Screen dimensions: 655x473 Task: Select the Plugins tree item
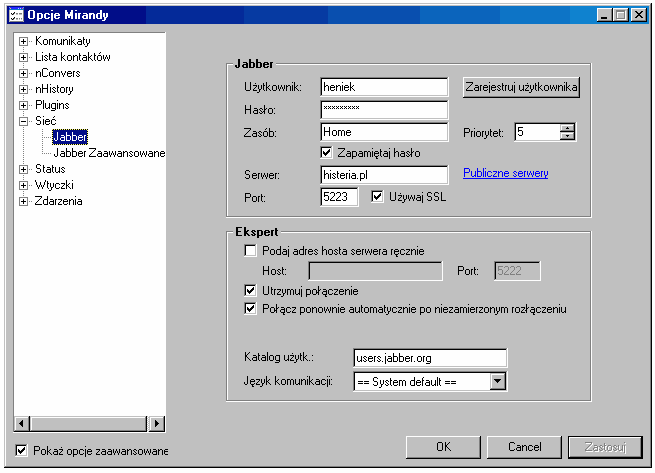pos(52,105)
